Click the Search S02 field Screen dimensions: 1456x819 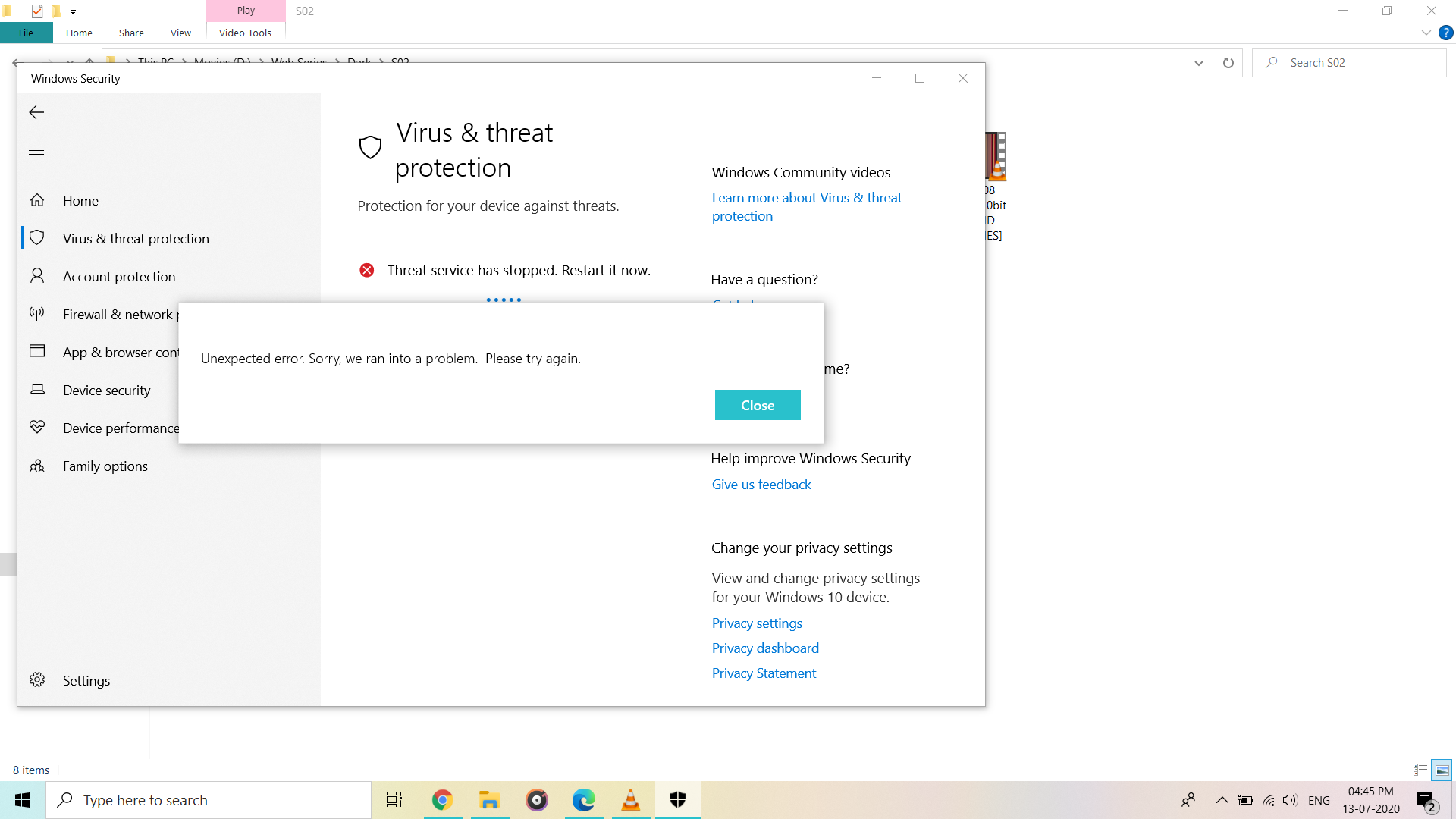click(1350, 63)
